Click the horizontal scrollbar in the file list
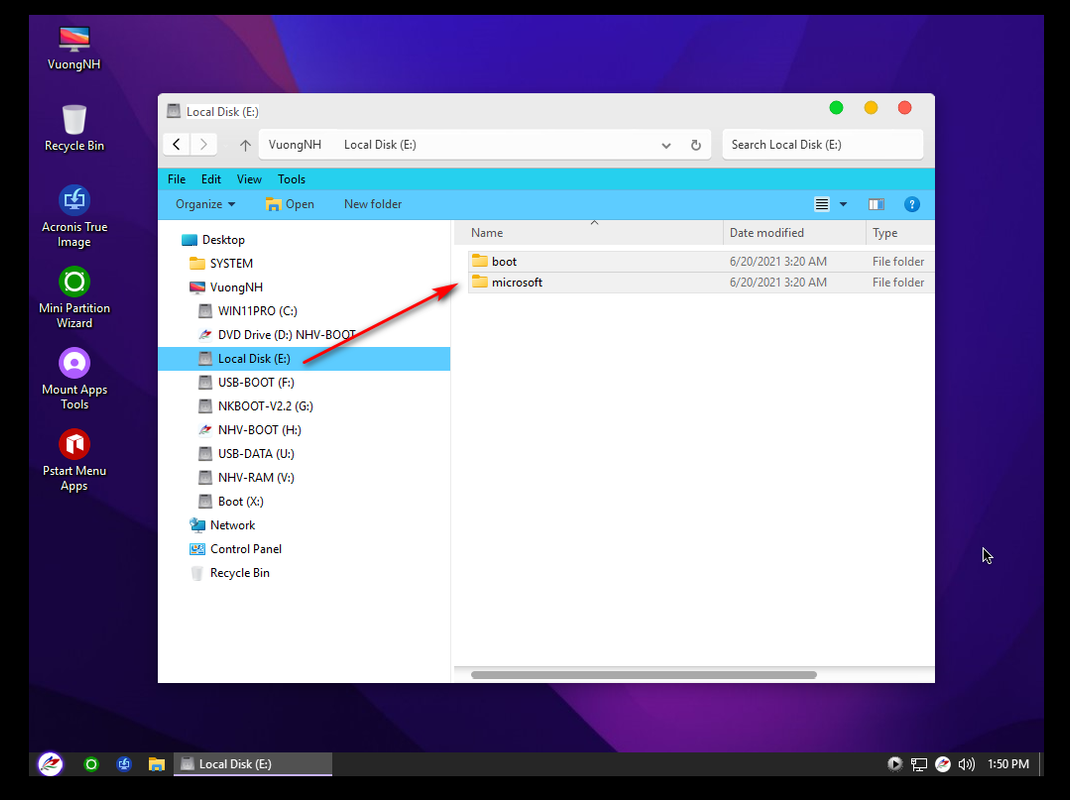 click(x=644, y=675)
